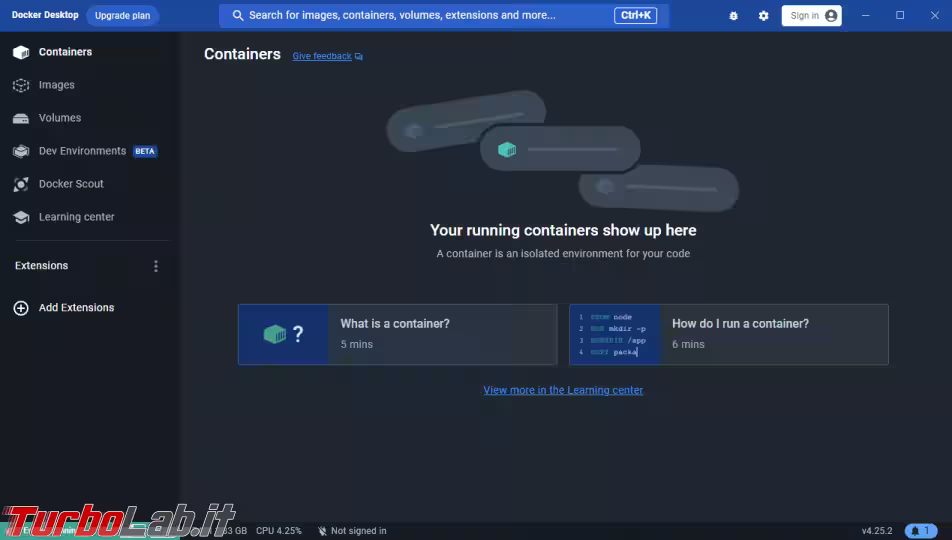Screen dimensions: 952x540
Task: Close the Docker Desktop window
Action: click(x=935, y=16)
